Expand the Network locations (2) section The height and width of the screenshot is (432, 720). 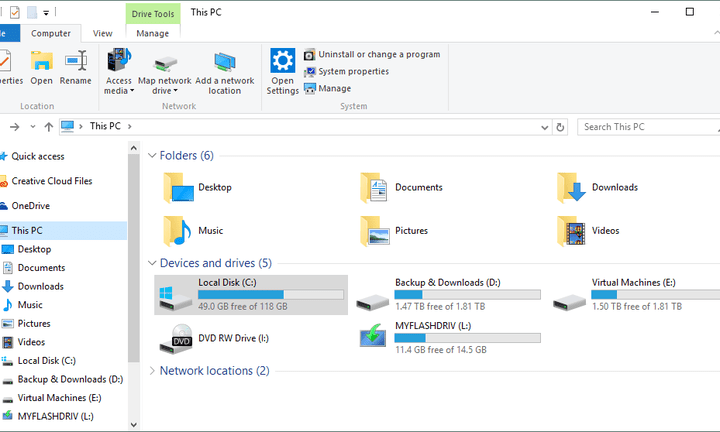click(152, 370)
